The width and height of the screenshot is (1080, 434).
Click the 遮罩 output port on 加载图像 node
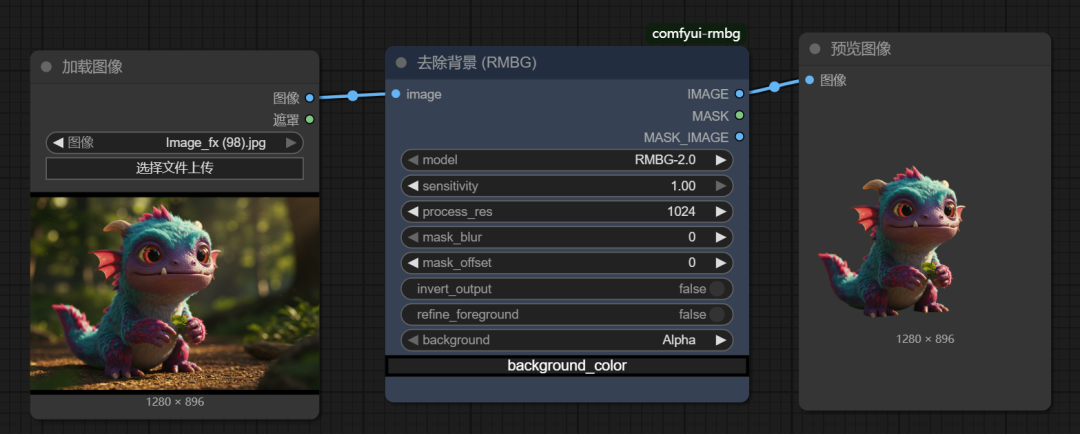click(x=310, y=119)
